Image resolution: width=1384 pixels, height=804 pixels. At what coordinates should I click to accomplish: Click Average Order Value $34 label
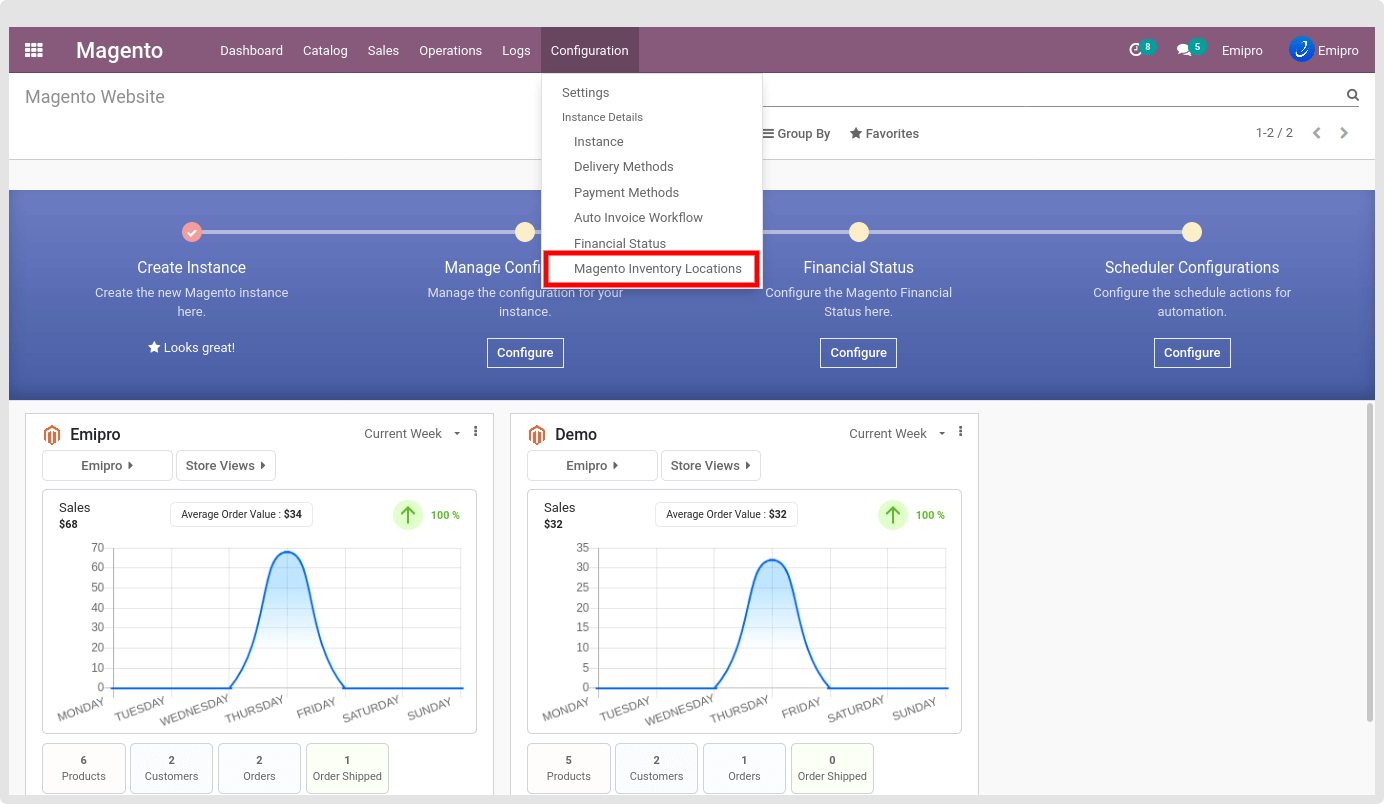[x=241, y=514]
